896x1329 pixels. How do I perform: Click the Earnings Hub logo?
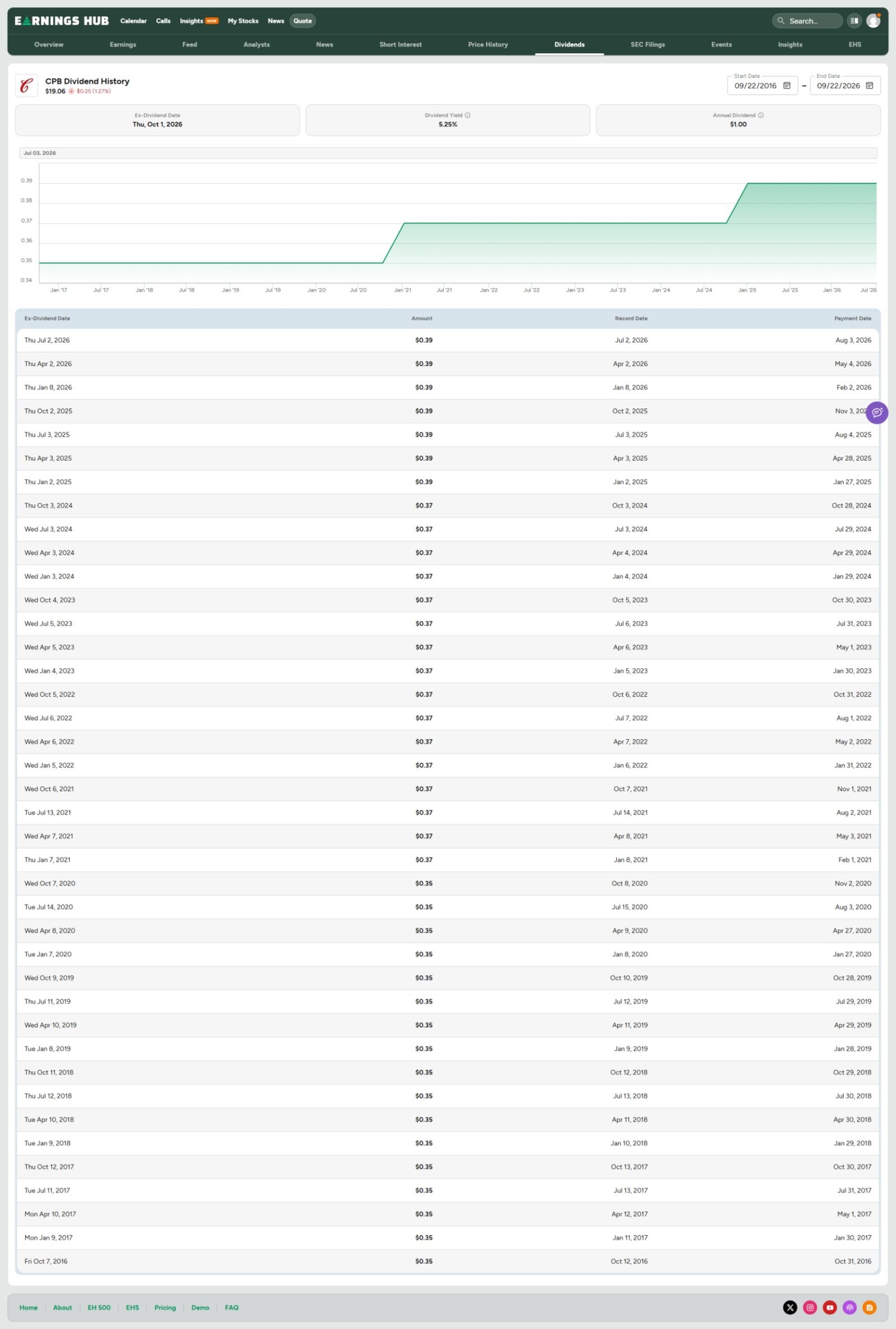pyautogui.click(x=62, y=21)
